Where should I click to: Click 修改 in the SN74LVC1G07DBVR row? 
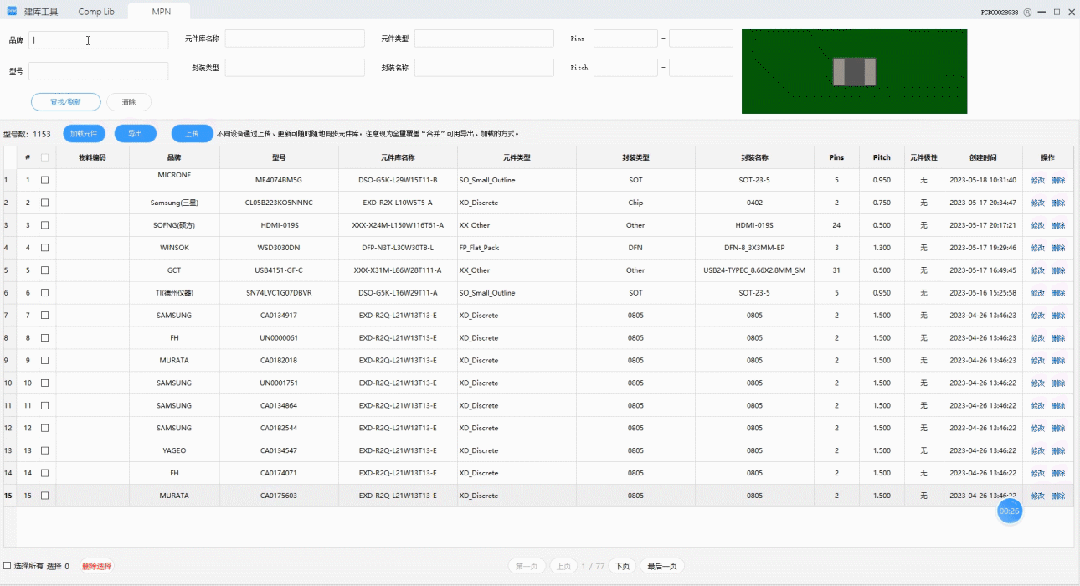[x=1037, y=293]
